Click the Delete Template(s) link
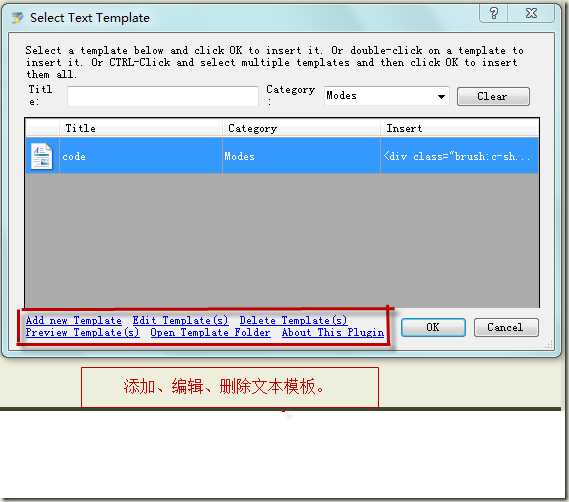This screenshot has width=569, height=502. 293,321
